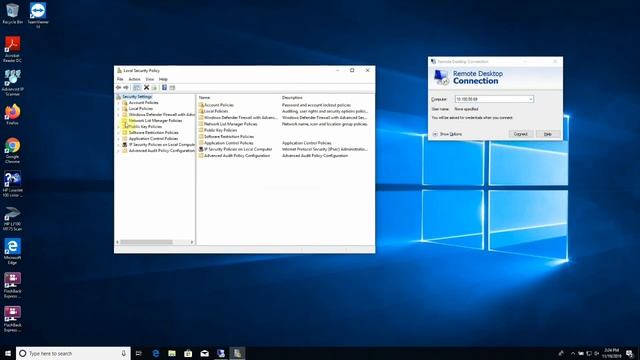640x360 pixels.
Task: Click the tree pane horizontal scrollbar thumb
Action: click(x=146, y=242)
